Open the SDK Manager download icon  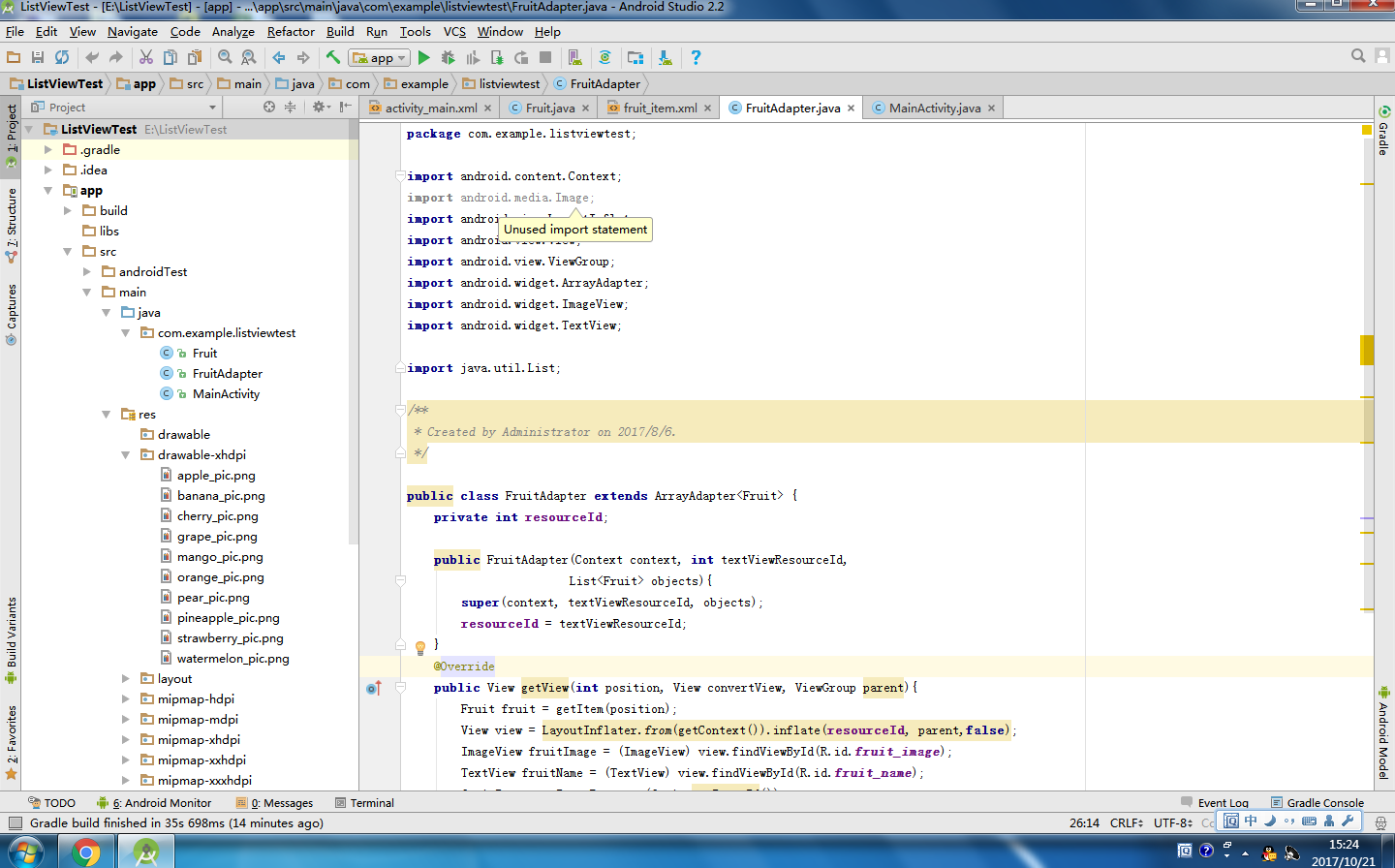(x=666, y=57)
